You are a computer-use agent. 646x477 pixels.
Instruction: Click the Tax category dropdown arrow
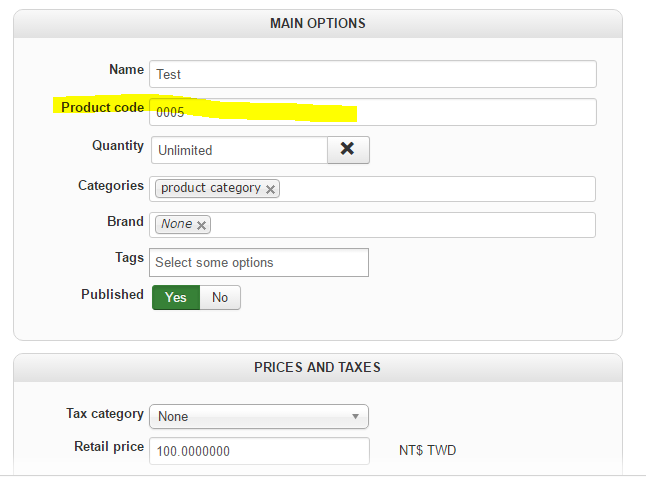pyautogui.click(x=355, y=416)
